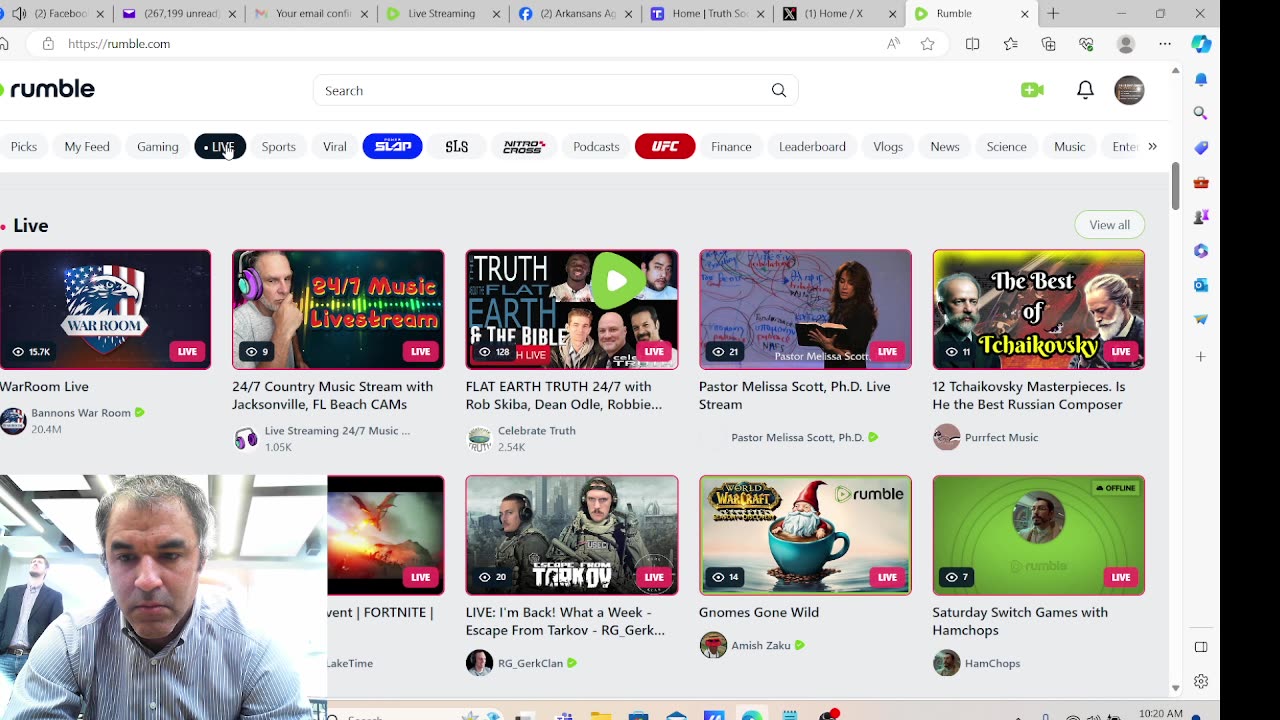Open a new browser tab
This screenshot has height=720, width=1280.
tap(1053, 14)
